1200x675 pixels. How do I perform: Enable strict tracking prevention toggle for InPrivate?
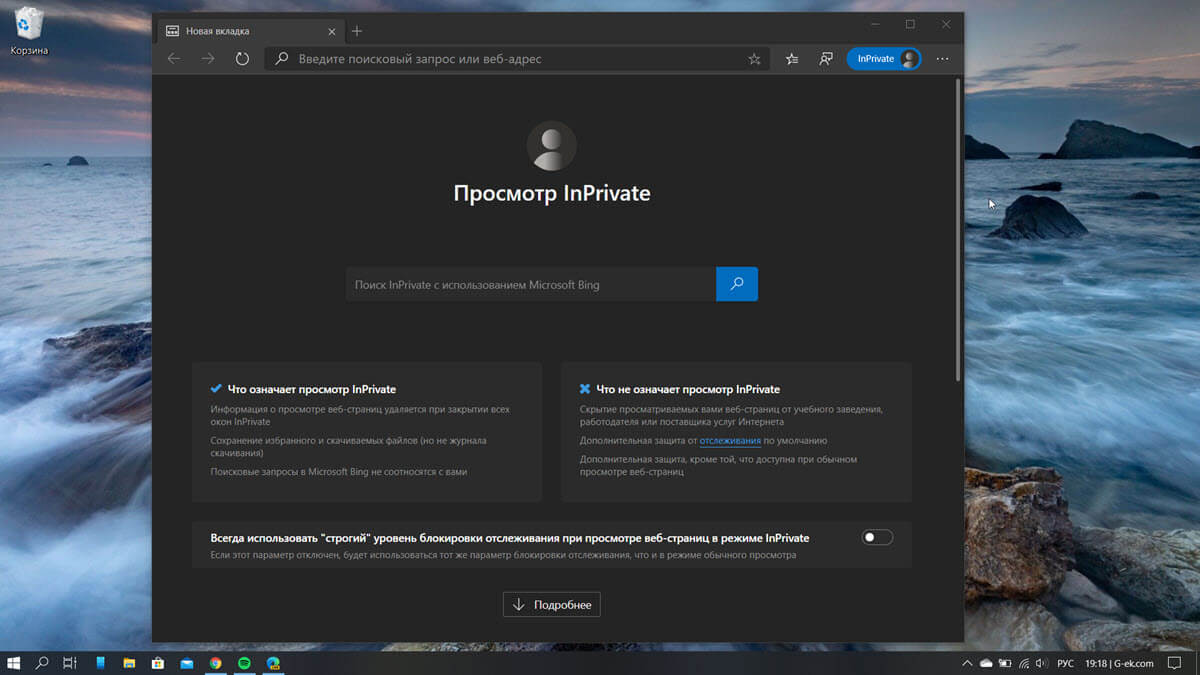click(x=877, y=537)
